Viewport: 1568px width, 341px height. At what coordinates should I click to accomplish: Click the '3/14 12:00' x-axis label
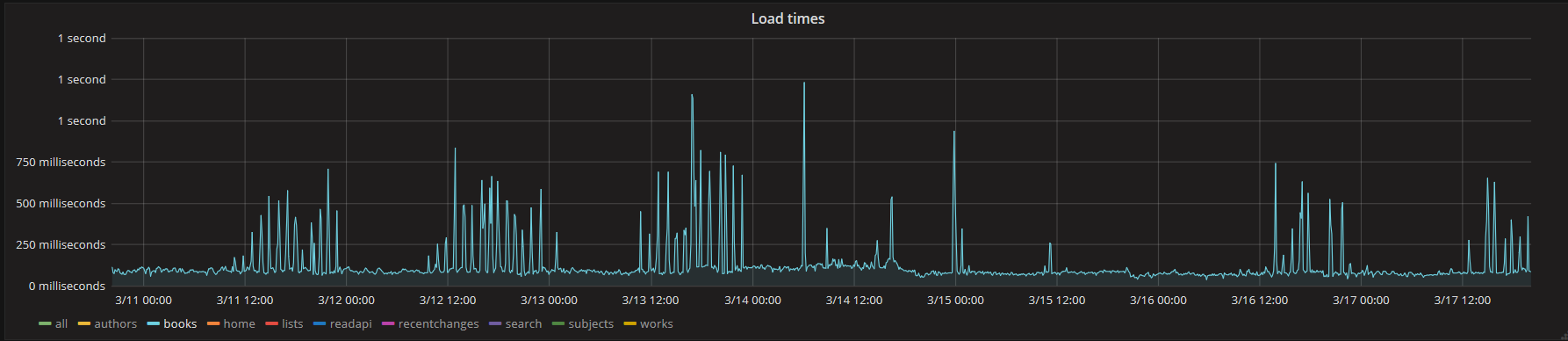(x=854, y=301)
